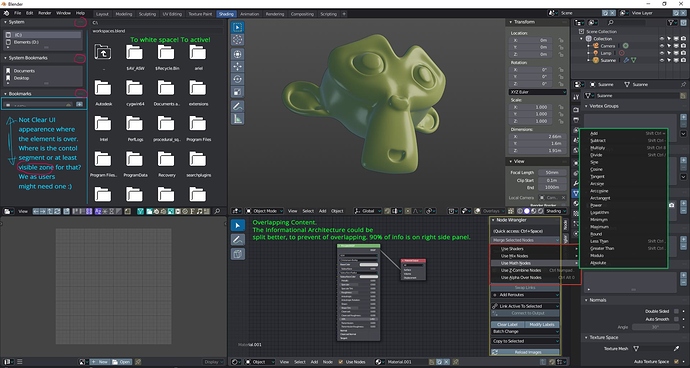The height and width of the screenshot is (368, 690).
Task: Open the Object Mode dropdown
Action: point(264,211)
